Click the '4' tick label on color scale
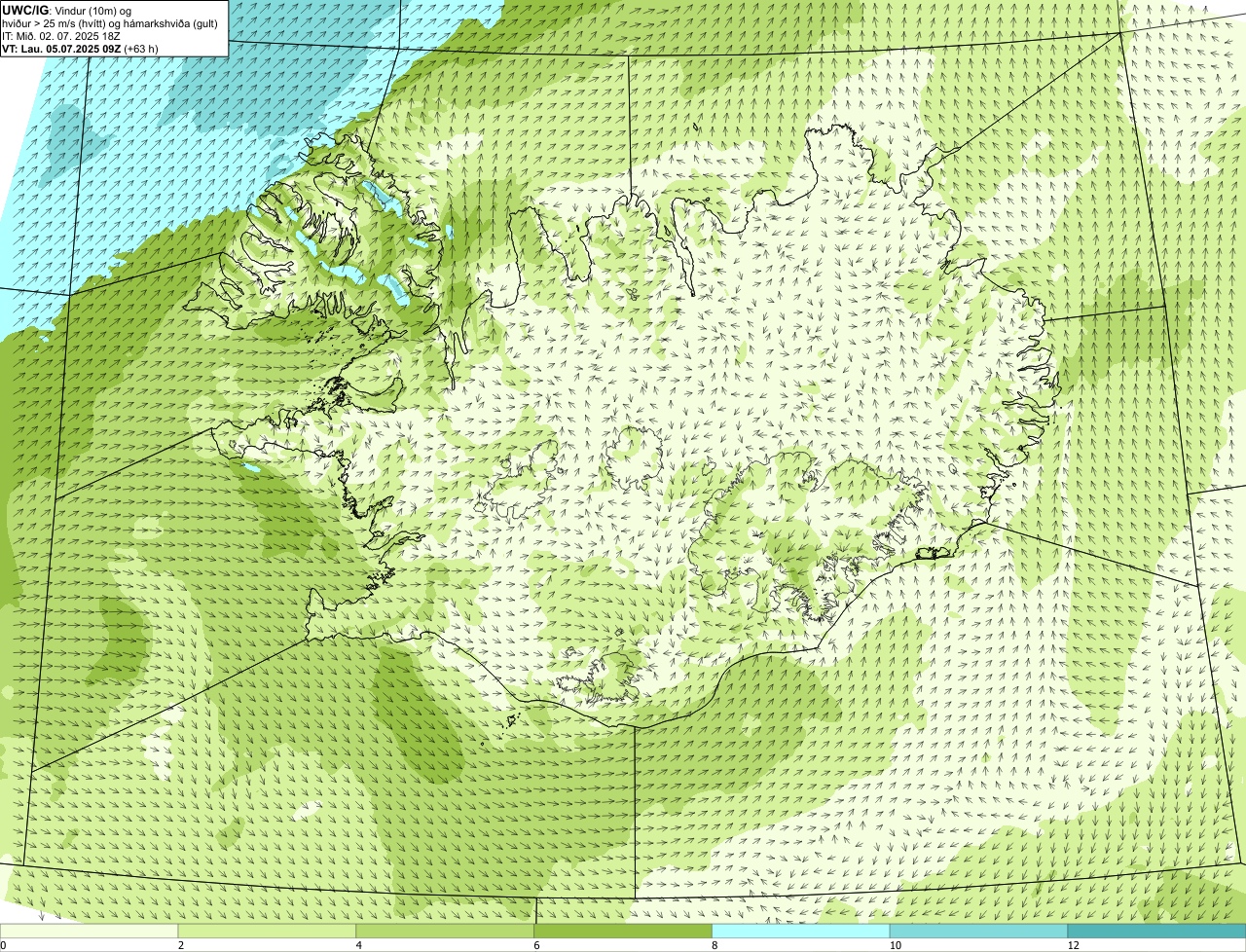The width and height of the screenshot is (1246, 952). 359,945
